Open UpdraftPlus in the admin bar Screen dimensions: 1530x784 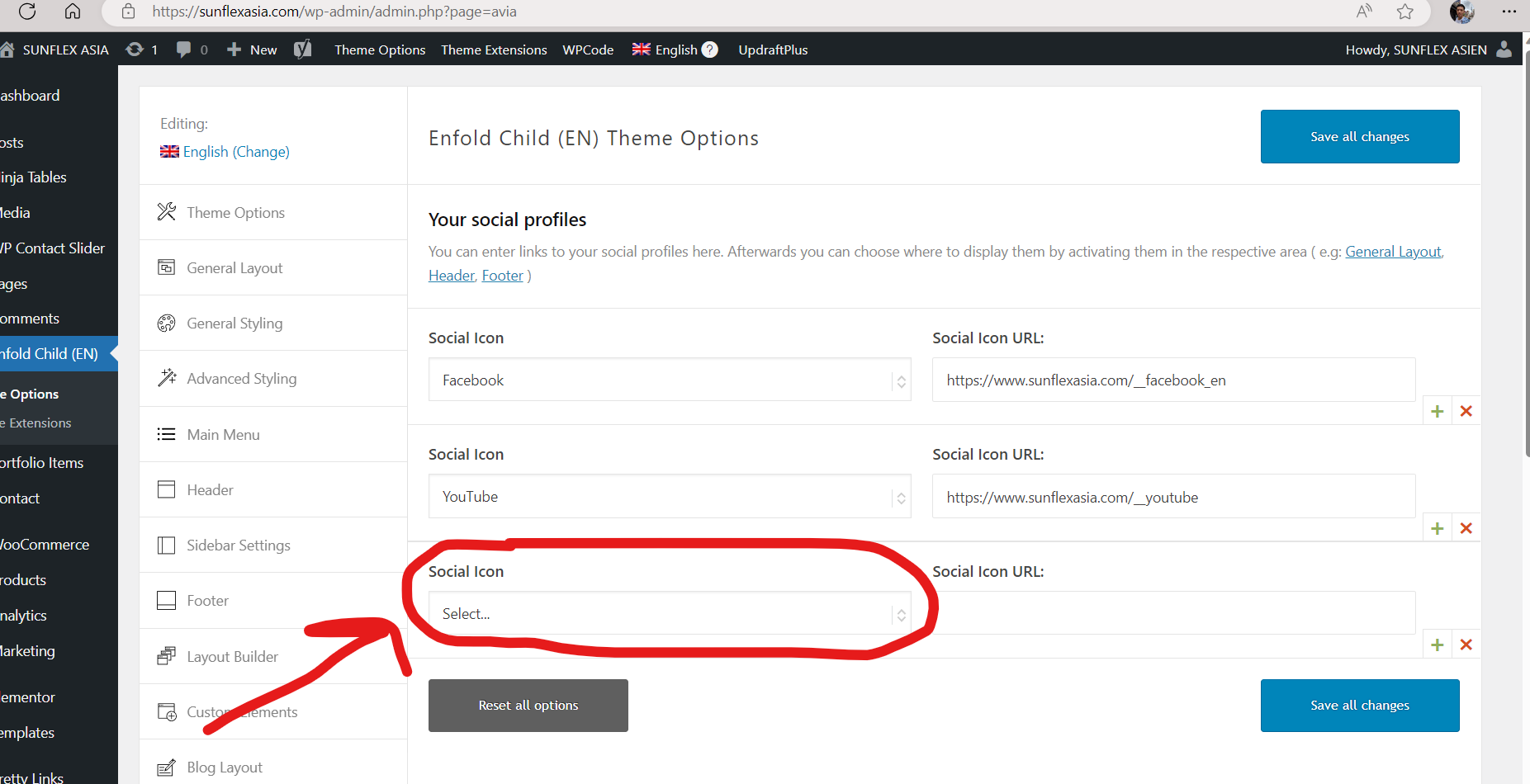(773, 50)
